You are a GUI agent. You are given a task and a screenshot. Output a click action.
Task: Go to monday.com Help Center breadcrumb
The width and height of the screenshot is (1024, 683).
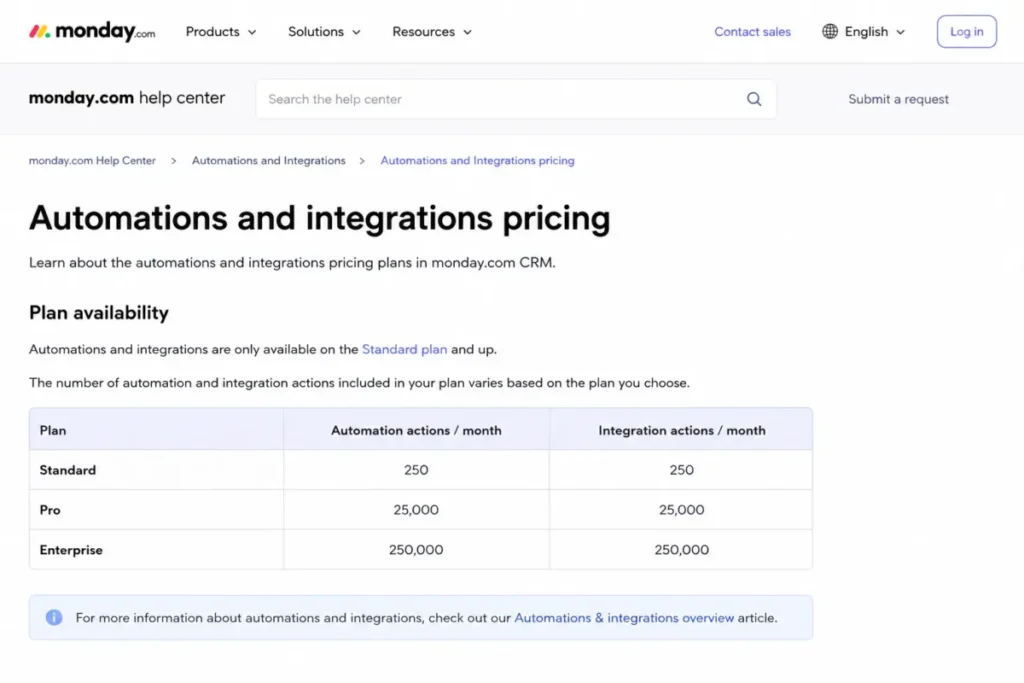coord(92,161)
